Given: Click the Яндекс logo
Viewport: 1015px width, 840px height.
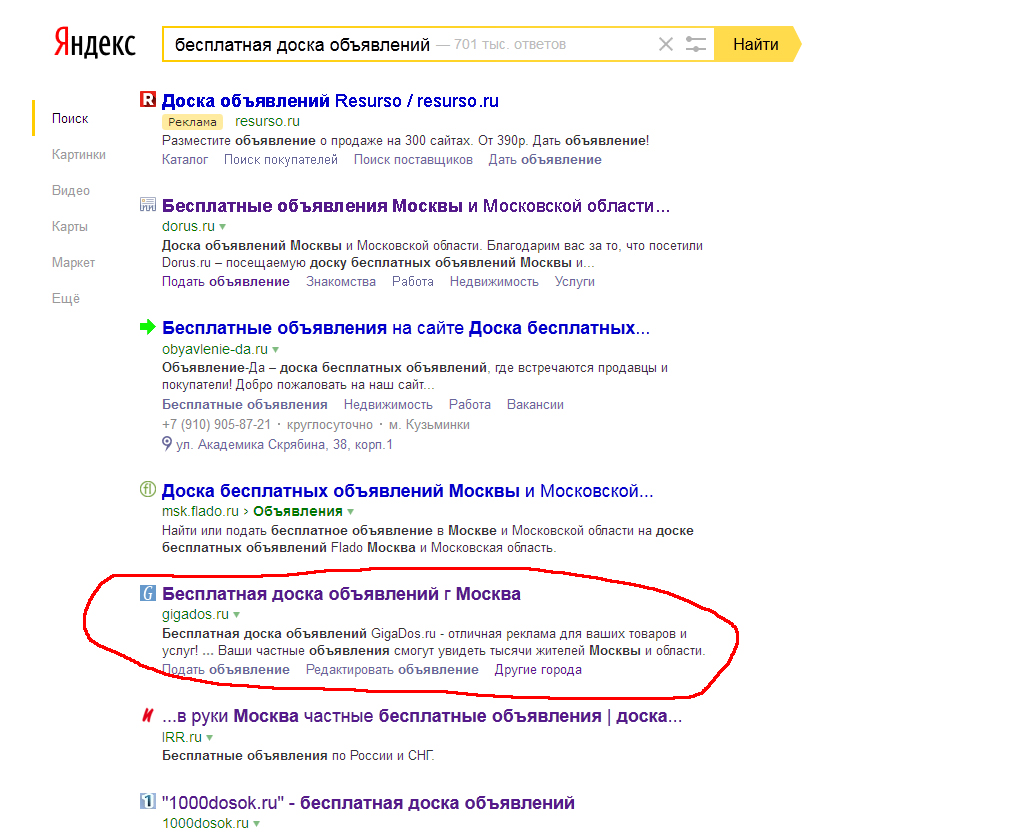Looking at the screenshot, I should 95,43.
